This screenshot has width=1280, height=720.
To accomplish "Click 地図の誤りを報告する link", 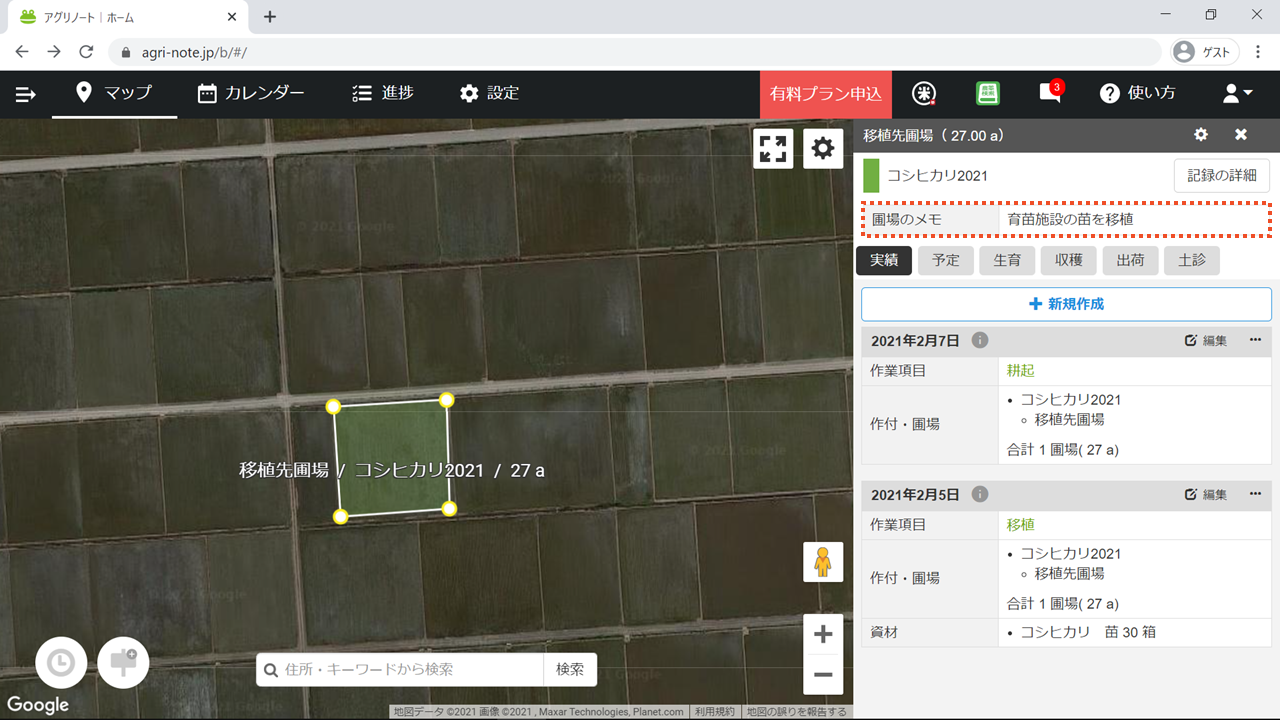I will 797,712.
